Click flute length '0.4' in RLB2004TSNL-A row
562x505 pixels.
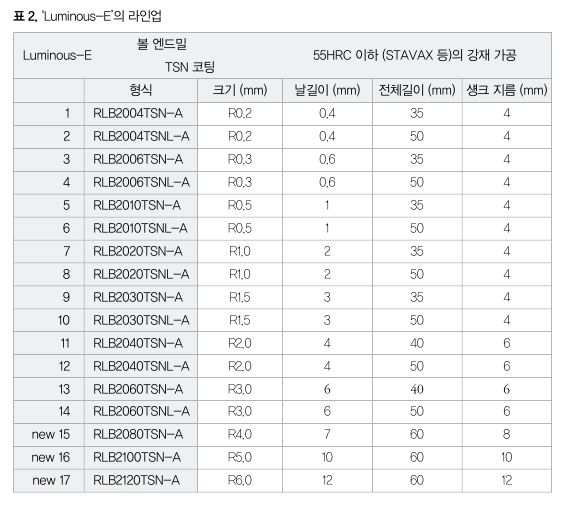(x=327, y=136)
